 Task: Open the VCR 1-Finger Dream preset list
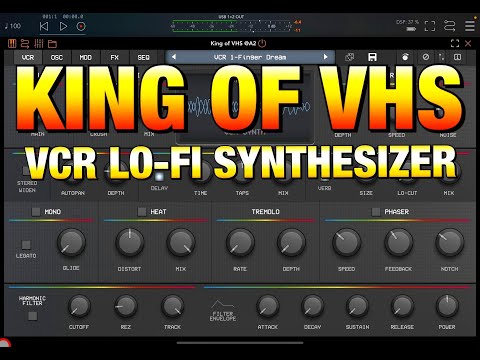(250, 57)
